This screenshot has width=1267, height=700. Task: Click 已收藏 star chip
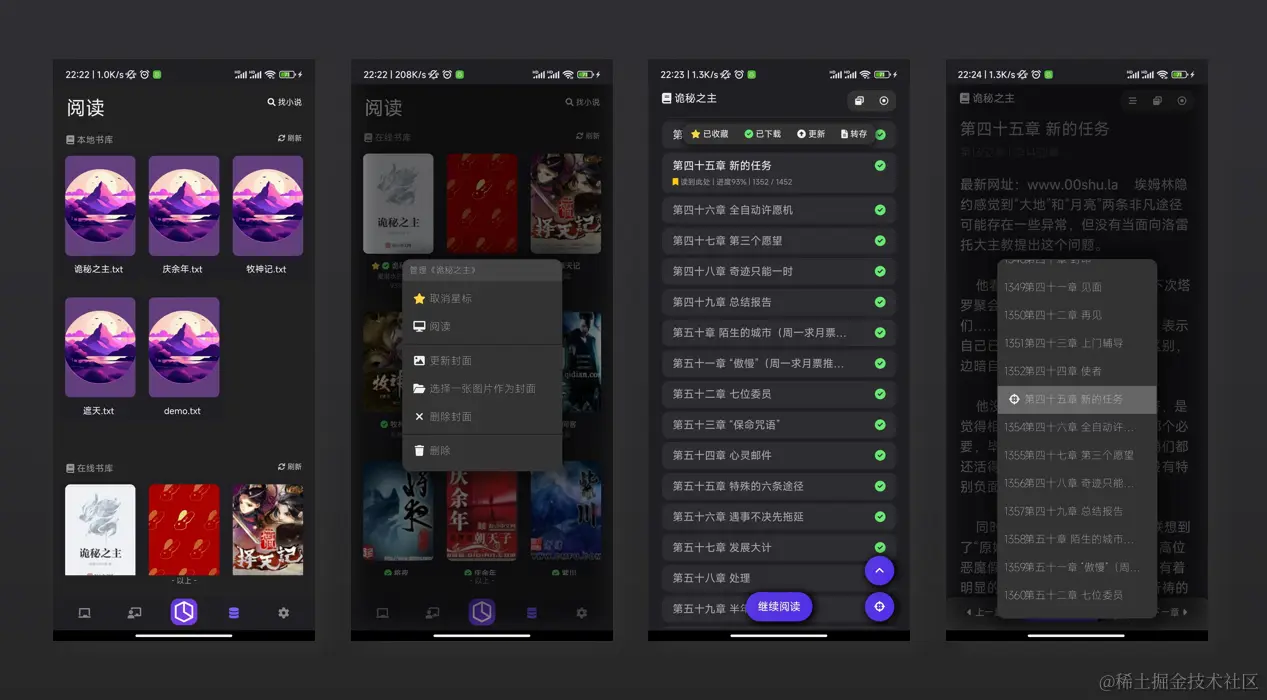tap(710, 134)
